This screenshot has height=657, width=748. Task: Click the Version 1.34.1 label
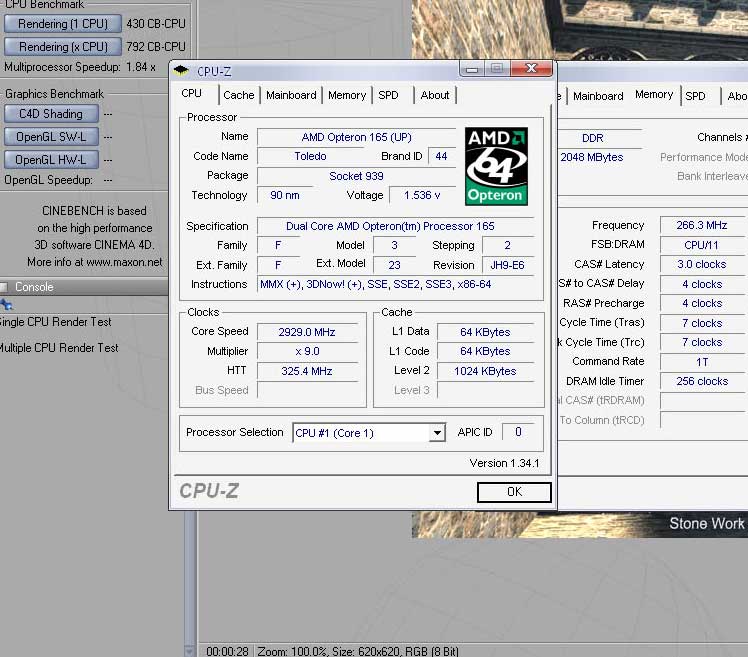click(x=504, y=463)
